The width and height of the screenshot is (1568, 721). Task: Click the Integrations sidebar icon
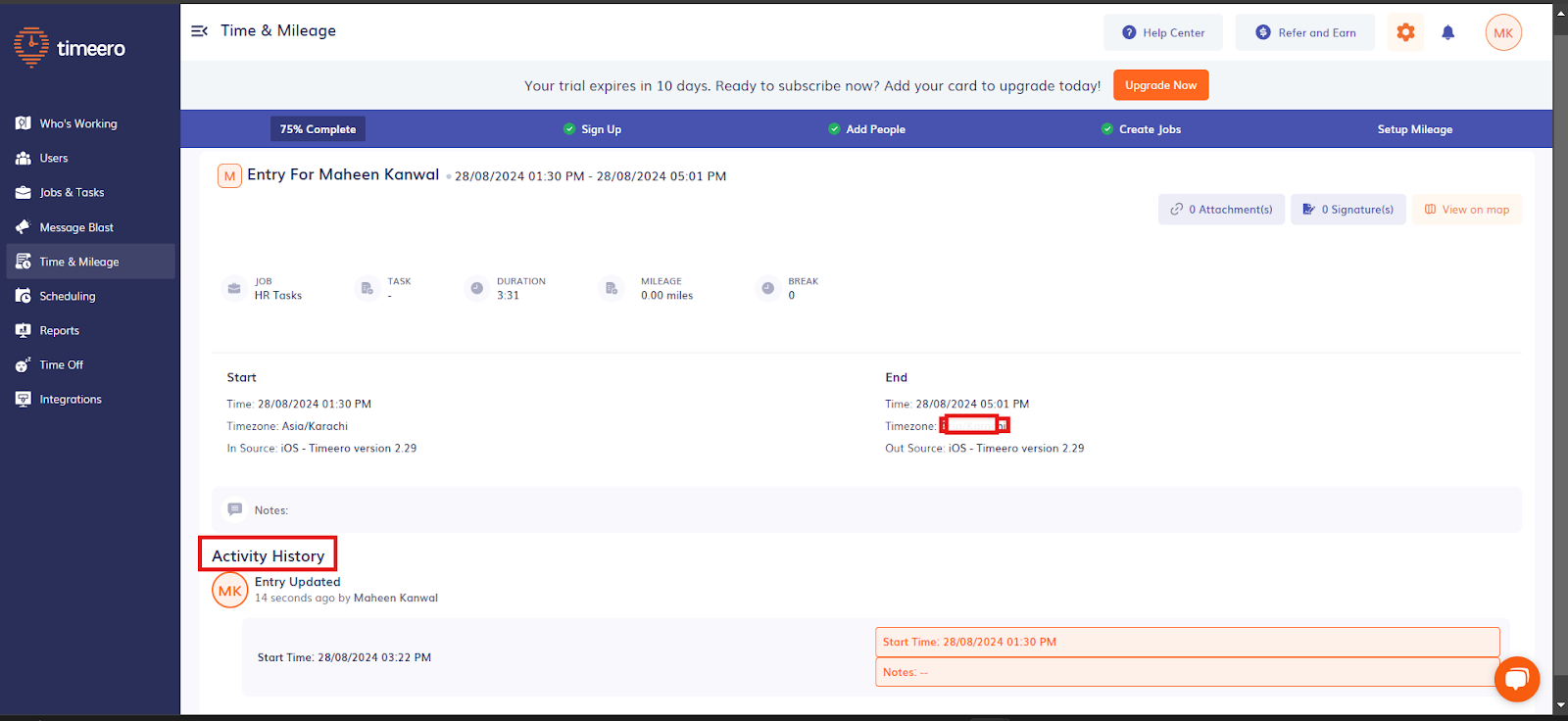pos(24,399)
